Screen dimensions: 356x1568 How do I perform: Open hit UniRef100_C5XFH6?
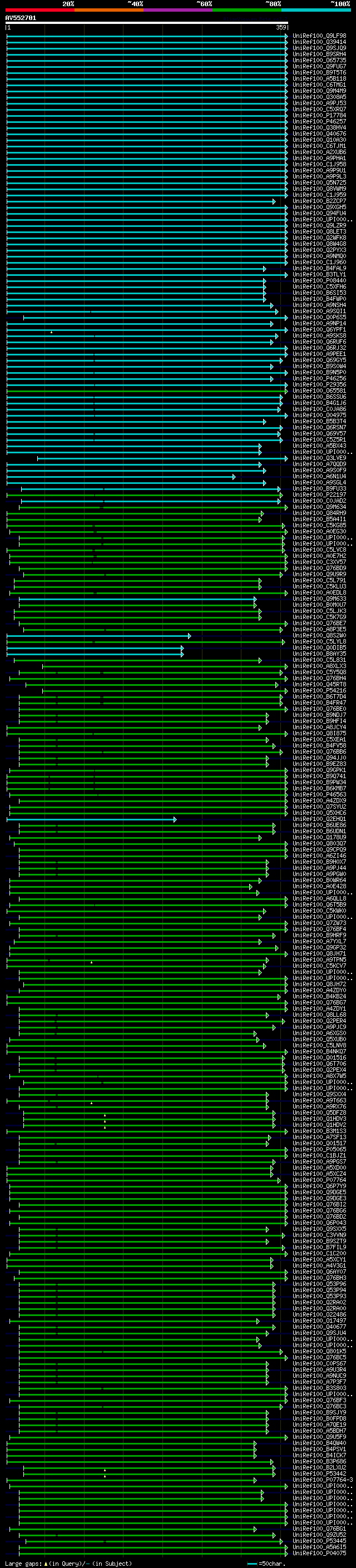coord(319,288)
